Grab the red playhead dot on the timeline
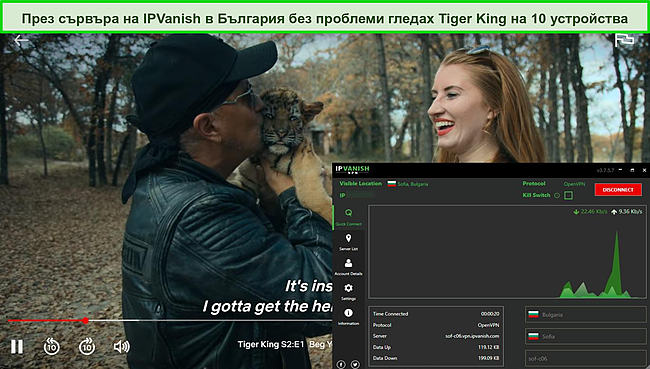The image size is (650, 369). tap(85, 320)
